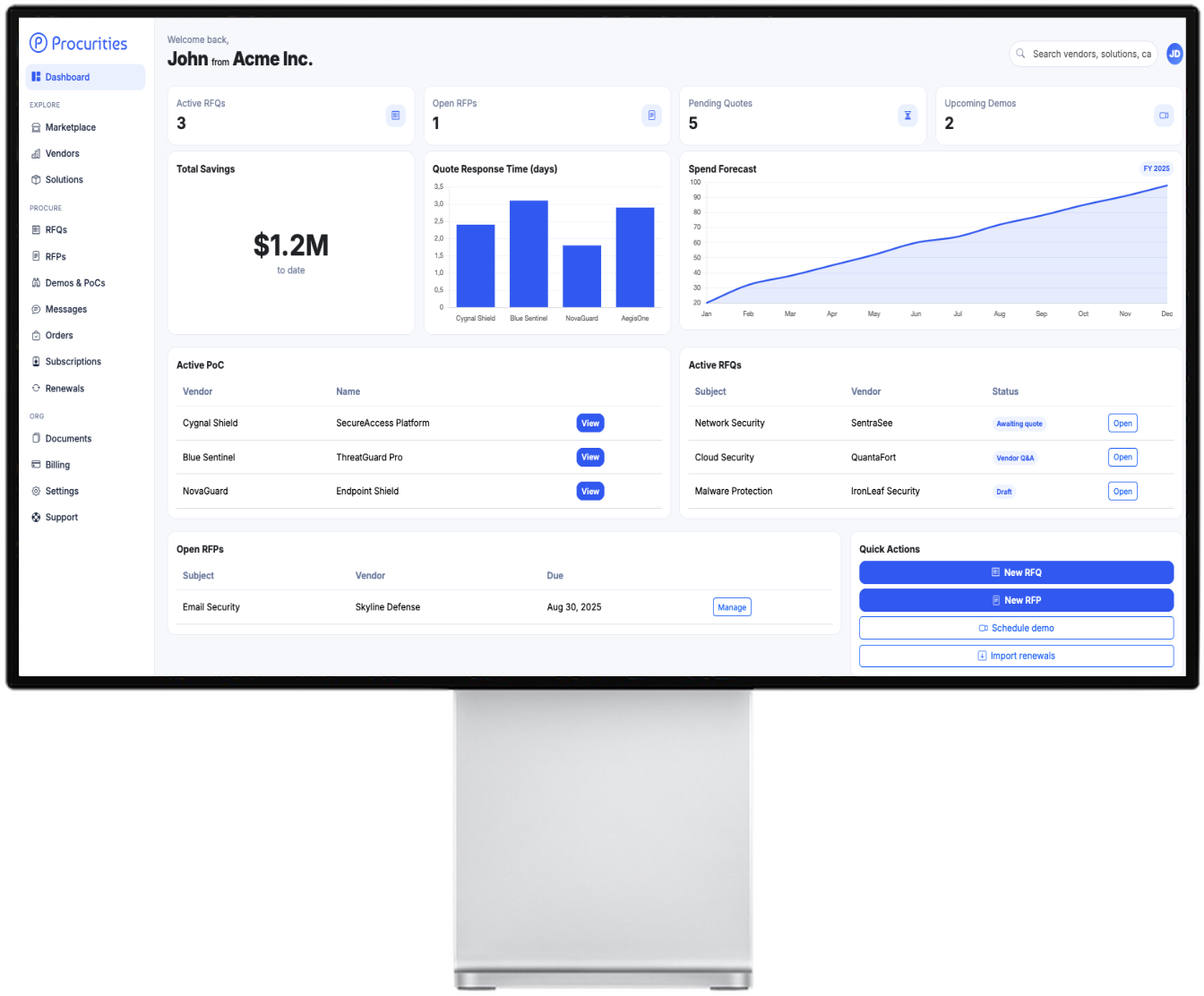The image size is (1204, 996).
Task: Go to Vendors in sidebar
Action: pyautogui.click(x=62, y=153)
